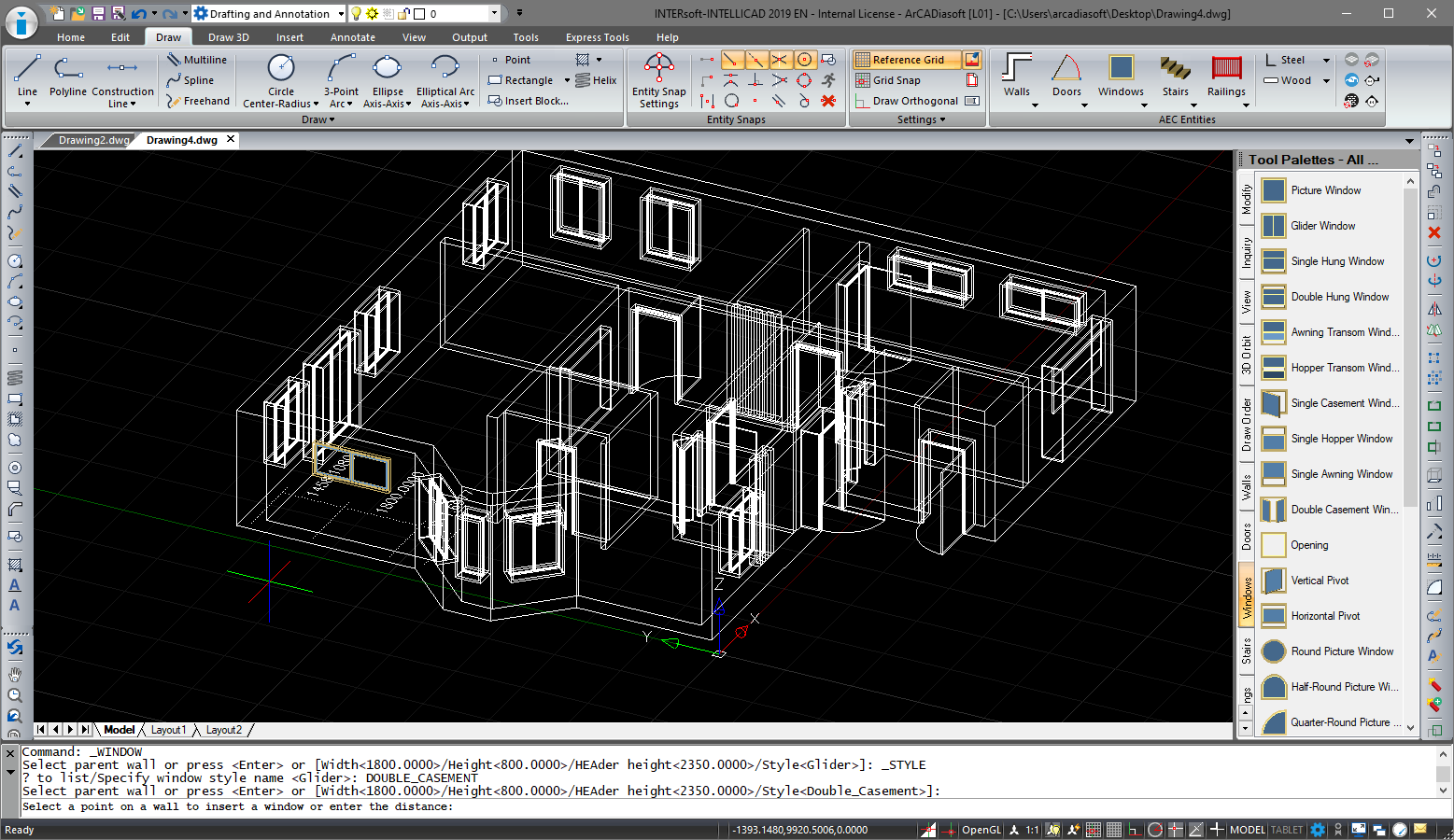The height and width of the screenshot is (840, 1454).
Task: Open document tabs list dropdown arrow
Action: [1410, 141]
